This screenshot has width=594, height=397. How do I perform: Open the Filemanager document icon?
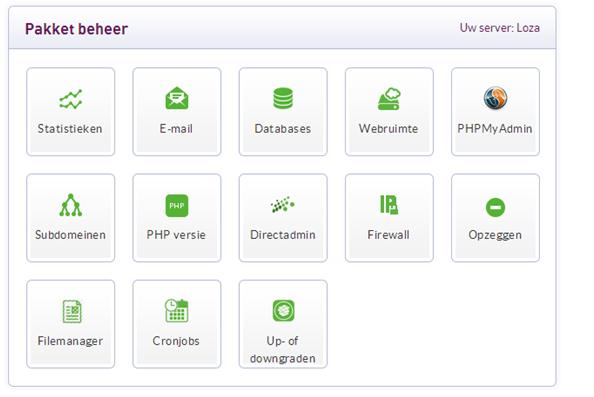(x=72, y=311)
